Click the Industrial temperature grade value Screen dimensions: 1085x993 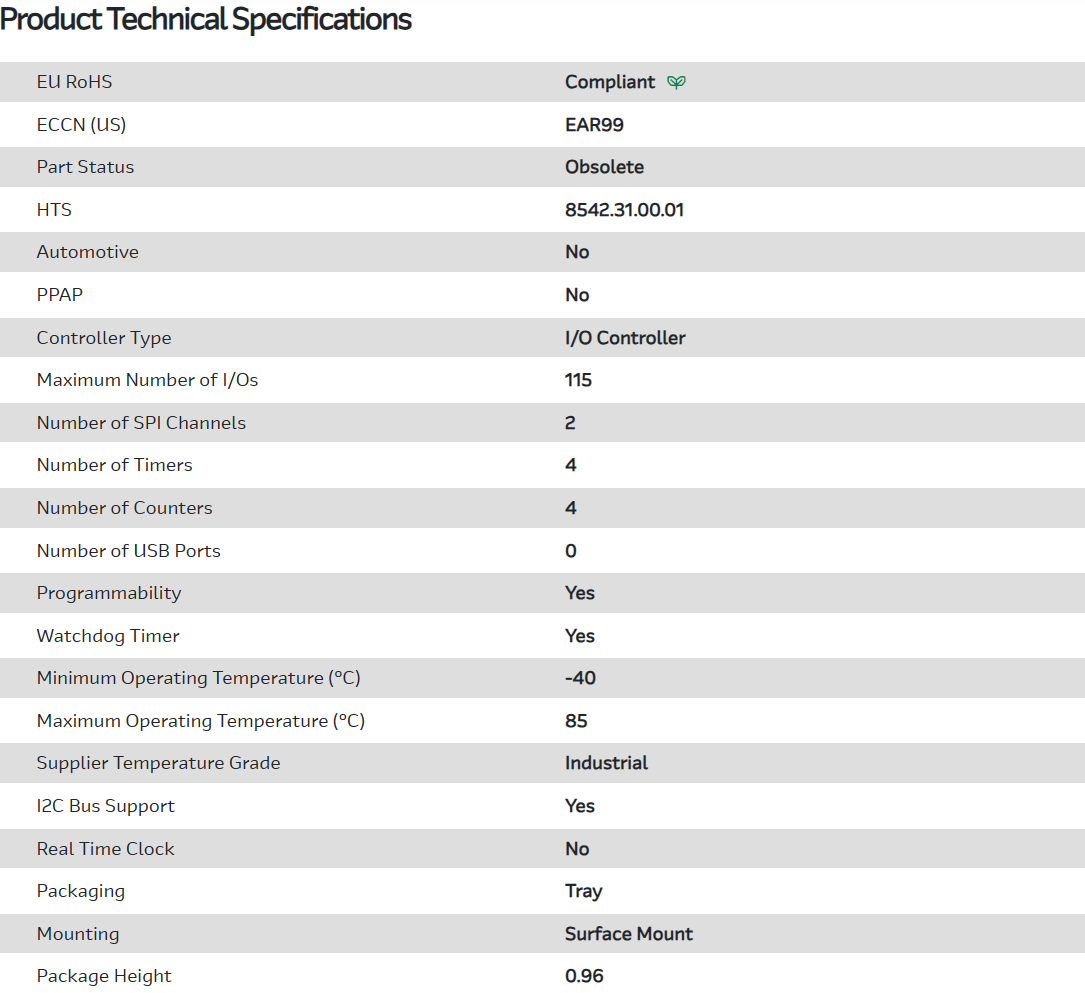[606, 763]
